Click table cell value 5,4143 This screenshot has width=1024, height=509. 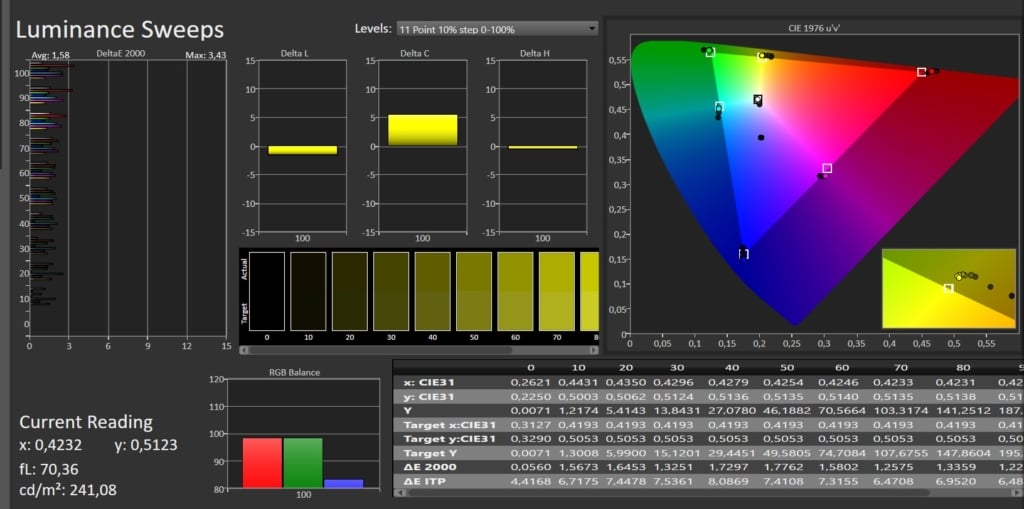pos(625,411)
